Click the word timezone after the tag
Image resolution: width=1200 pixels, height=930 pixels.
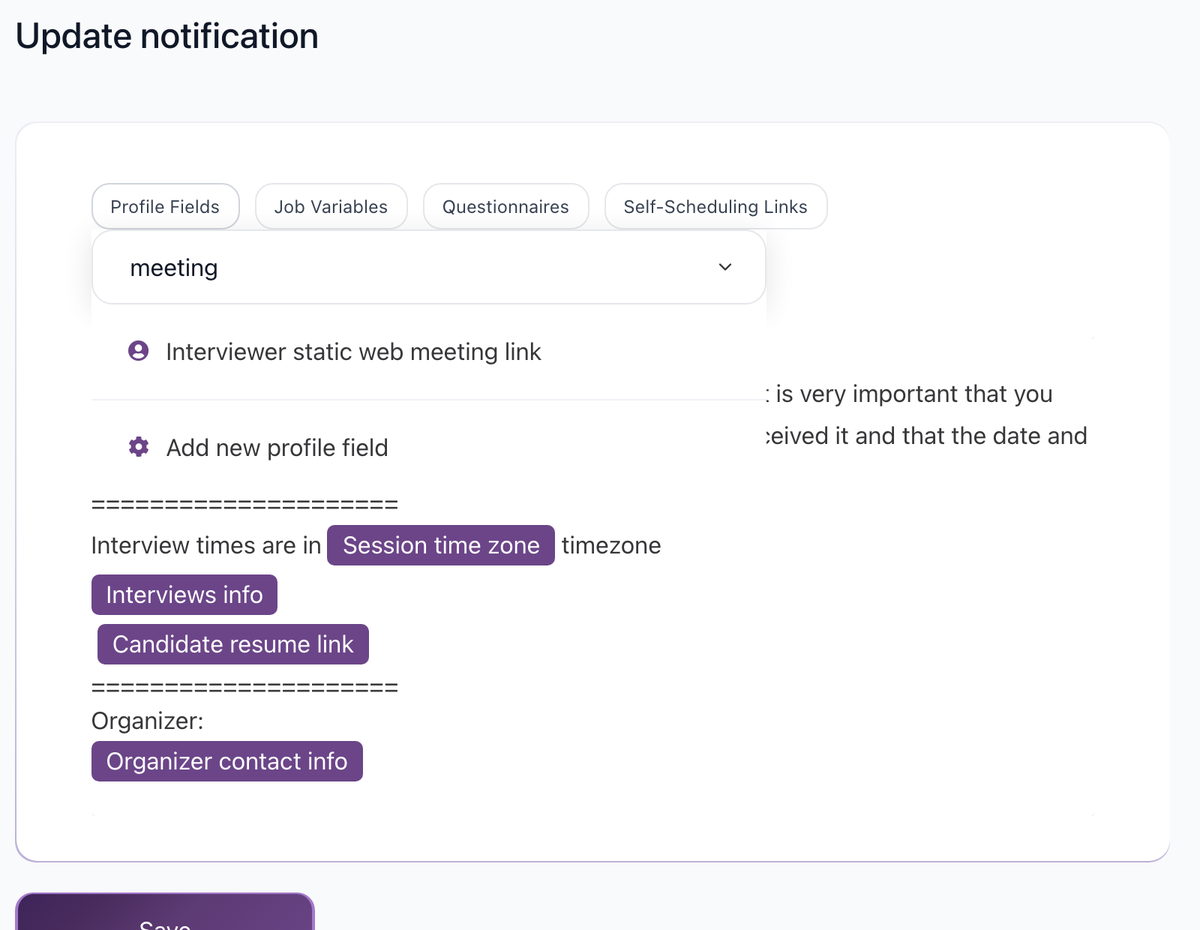click(x=611, y=545)
